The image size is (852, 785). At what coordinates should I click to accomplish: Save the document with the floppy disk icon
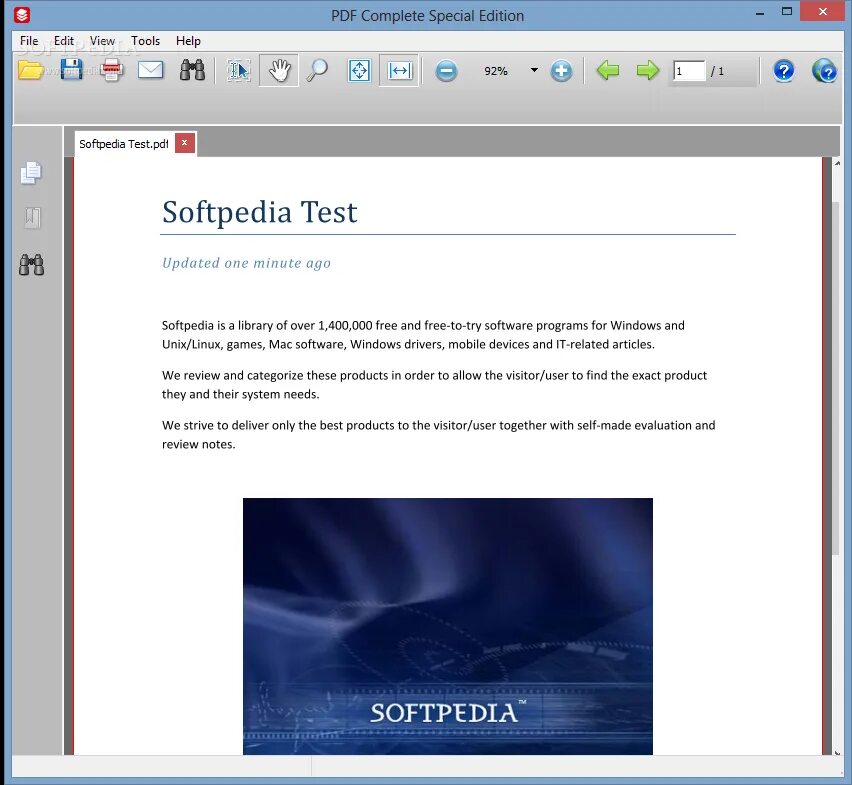click(71, 70)
